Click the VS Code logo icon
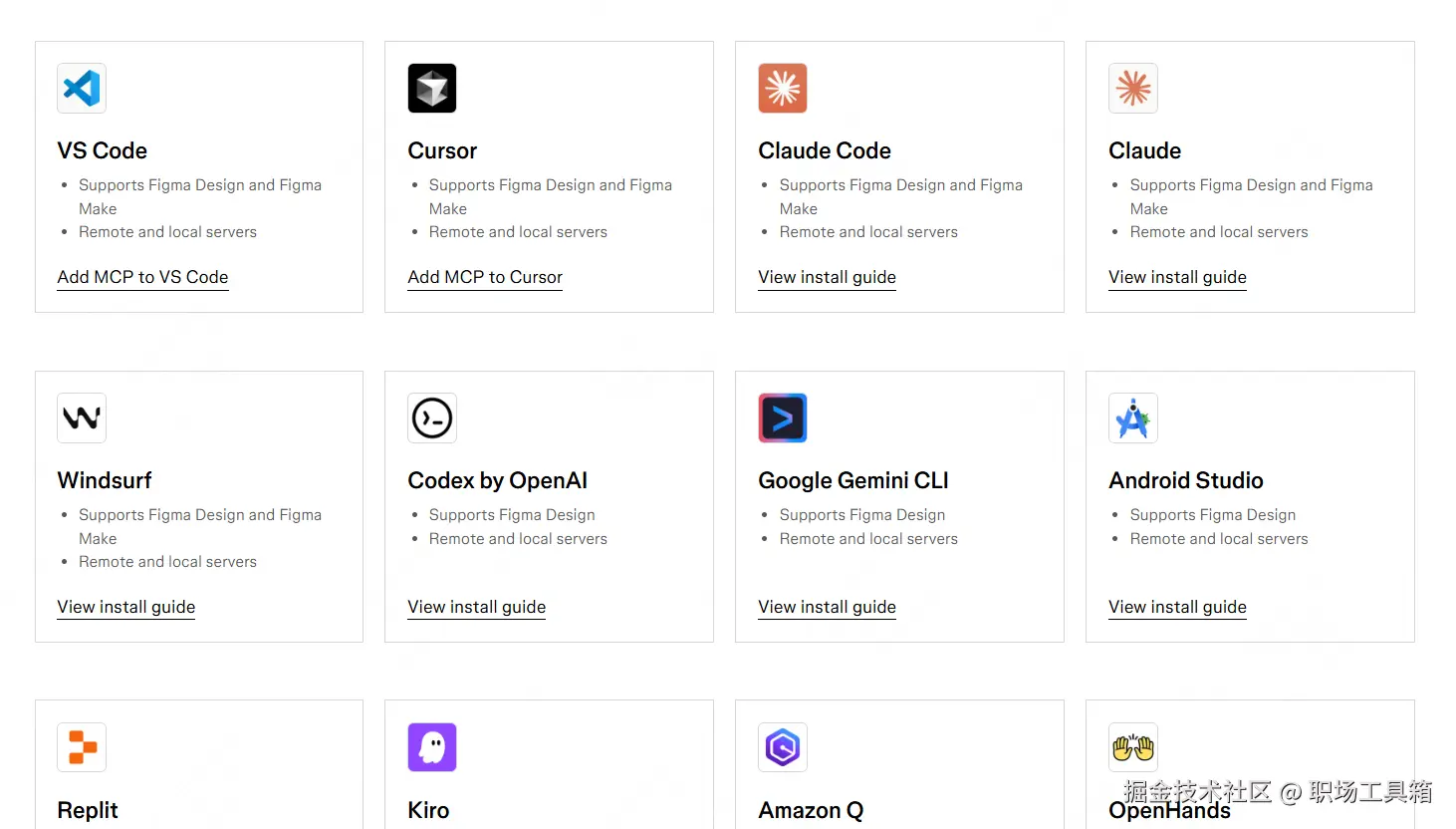 [x=82, y=89]
